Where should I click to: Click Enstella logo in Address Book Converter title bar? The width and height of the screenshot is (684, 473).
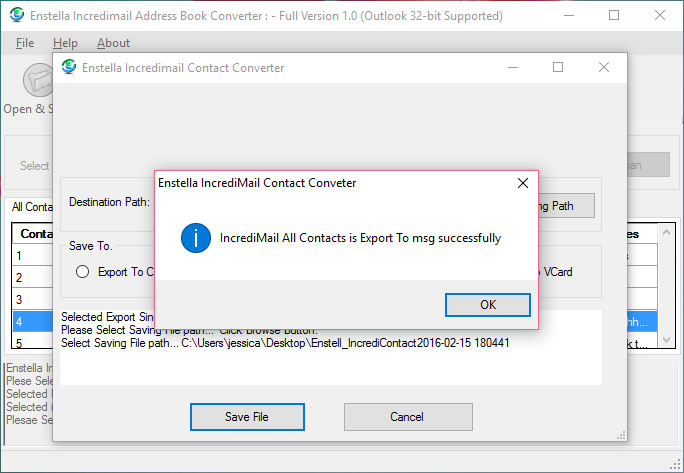(14, 15)
